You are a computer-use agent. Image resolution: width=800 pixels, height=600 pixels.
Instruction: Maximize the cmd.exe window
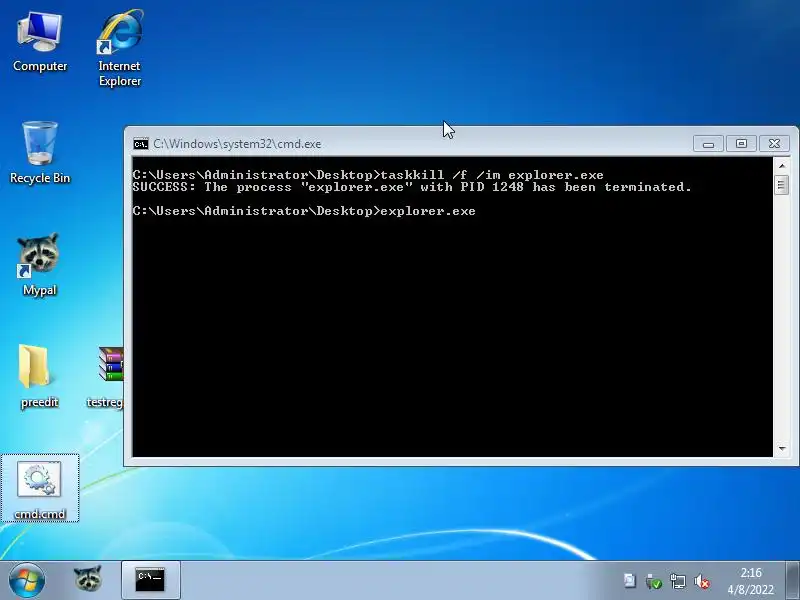[x=741, y=144]
